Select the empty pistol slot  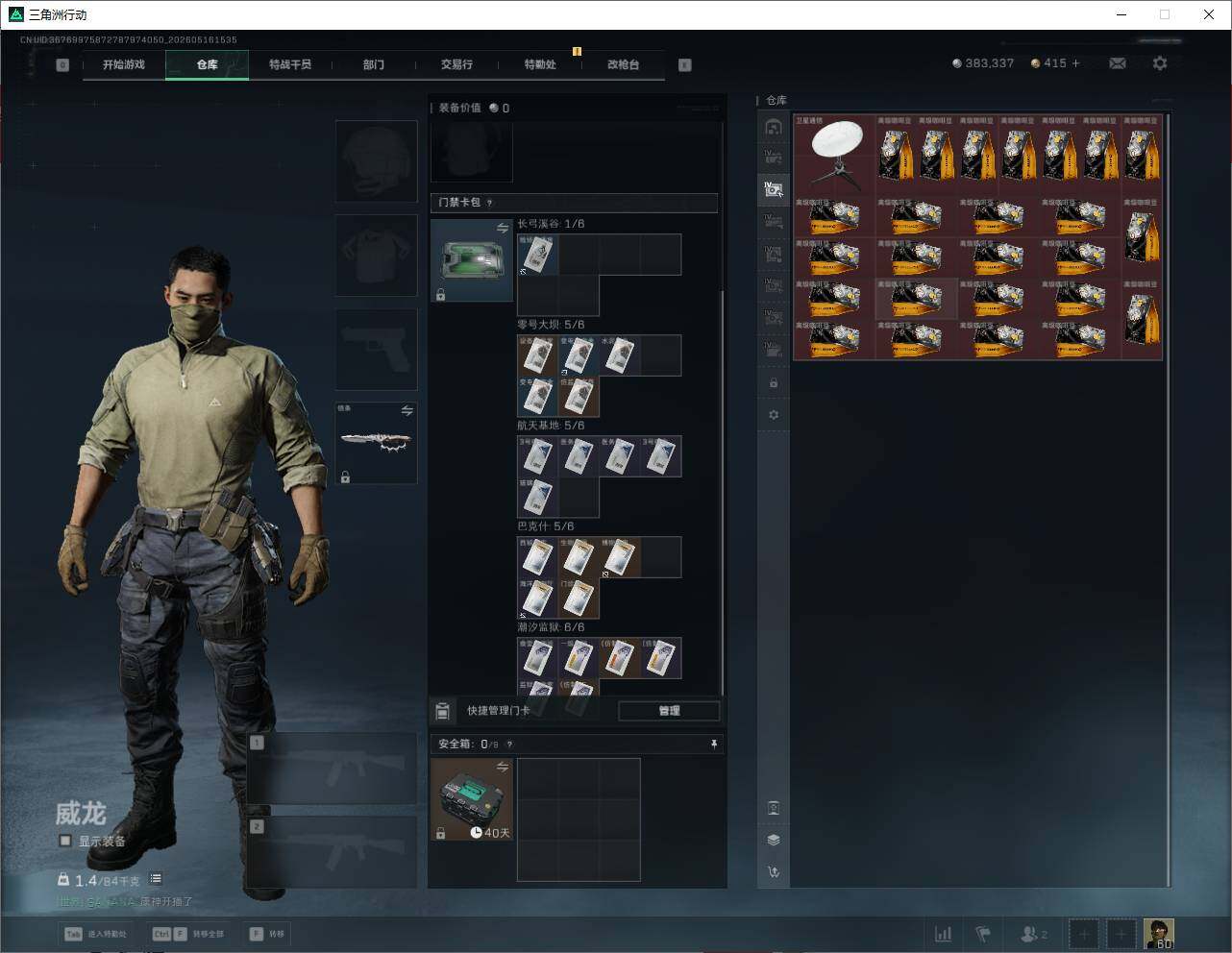click(376, 349)
